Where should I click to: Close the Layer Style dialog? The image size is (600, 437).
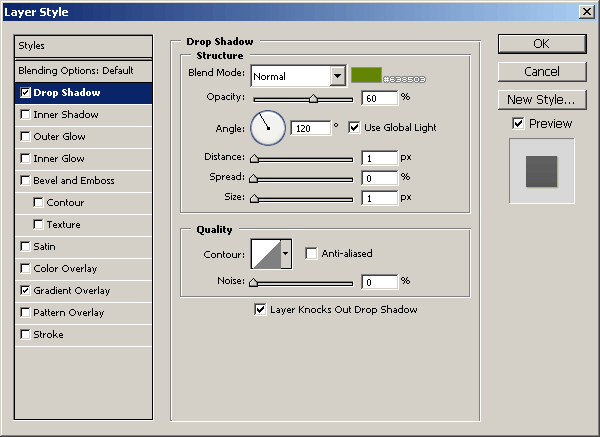click(x=587, y=12)
